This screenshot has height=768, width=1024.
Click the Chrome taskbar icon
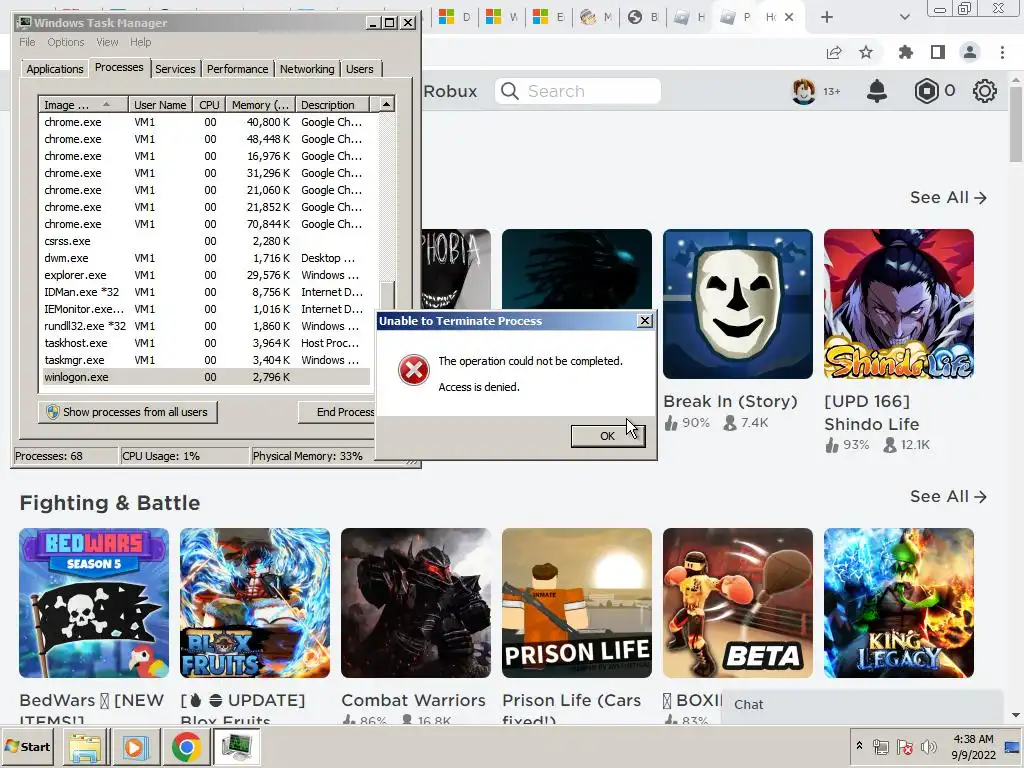pos(186,747)
